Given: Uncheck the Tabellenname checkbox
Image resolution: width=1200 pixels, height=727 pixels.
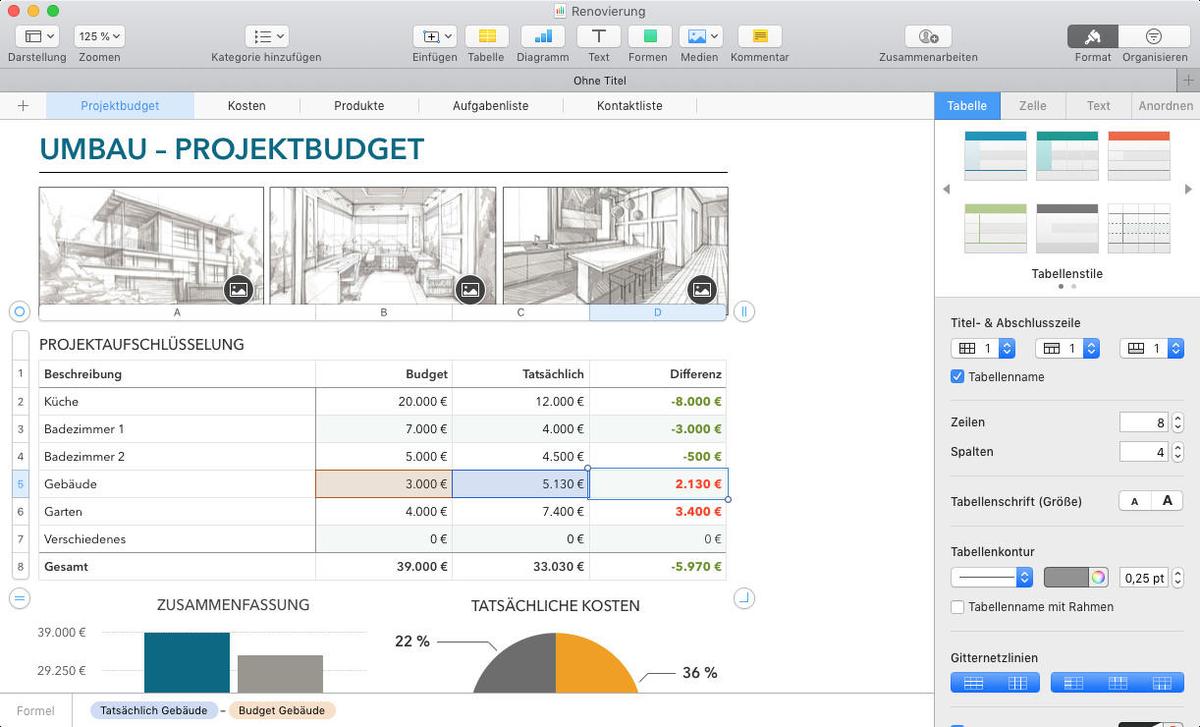Looking at the screenshot, I should click(x=957, y=377).
